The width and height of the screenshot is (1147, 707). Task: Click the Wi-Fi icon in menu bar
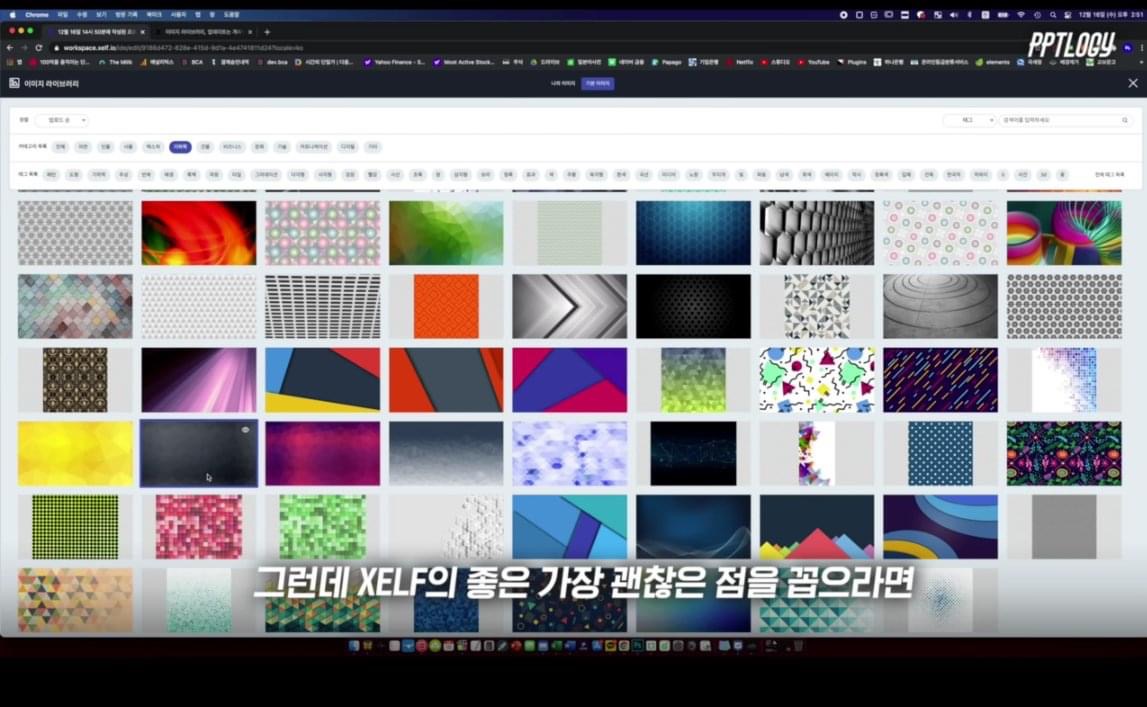pos(1020,15)
